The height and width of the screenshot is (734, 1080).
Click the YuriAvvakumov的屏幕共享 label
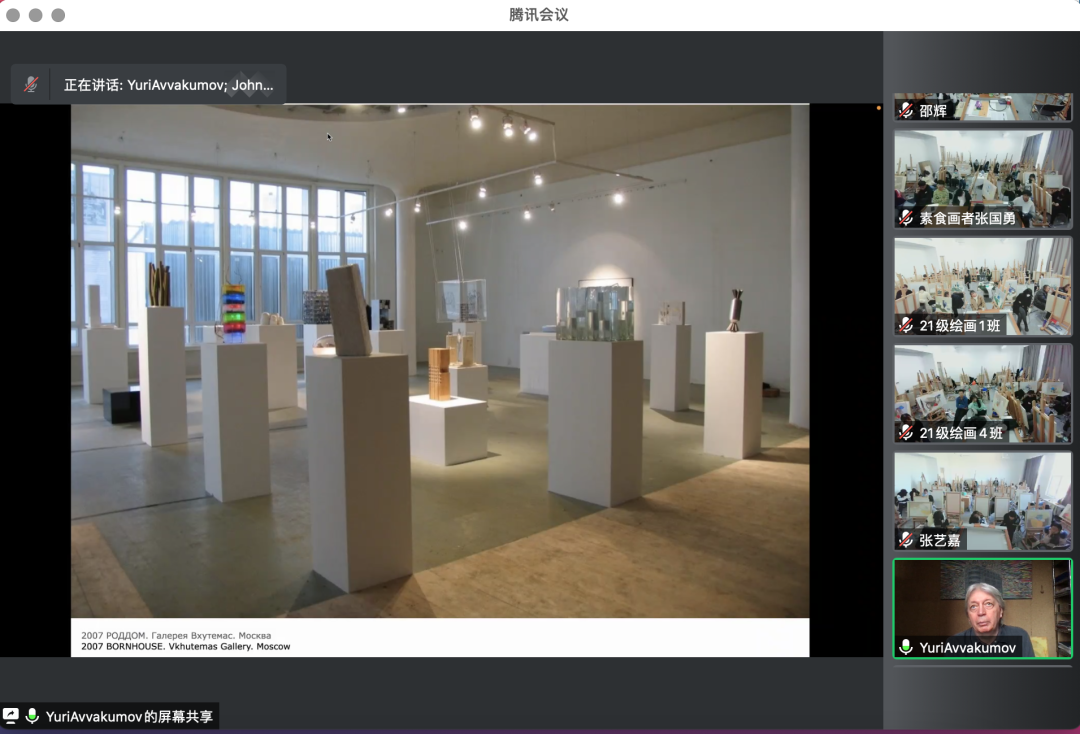pyautogui.click(x=129, y=716)
